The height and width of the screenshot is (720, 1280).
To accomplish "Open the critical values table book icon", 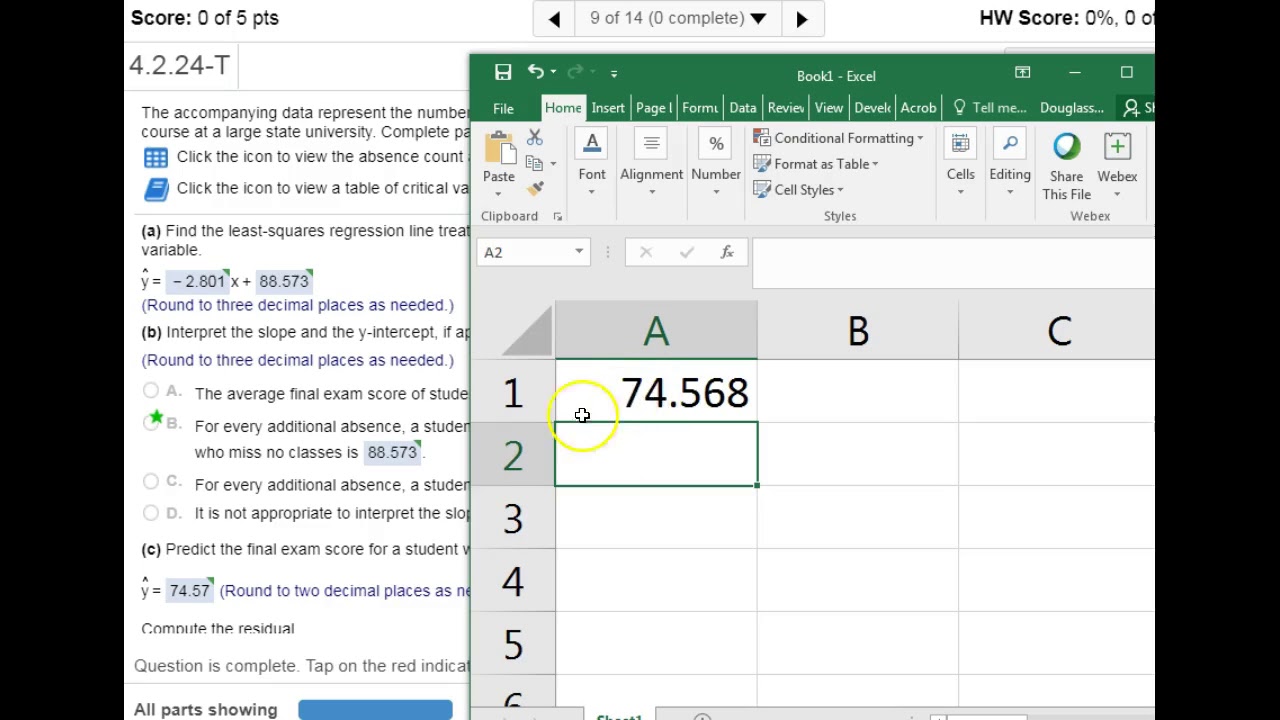I will pos(156,188).
